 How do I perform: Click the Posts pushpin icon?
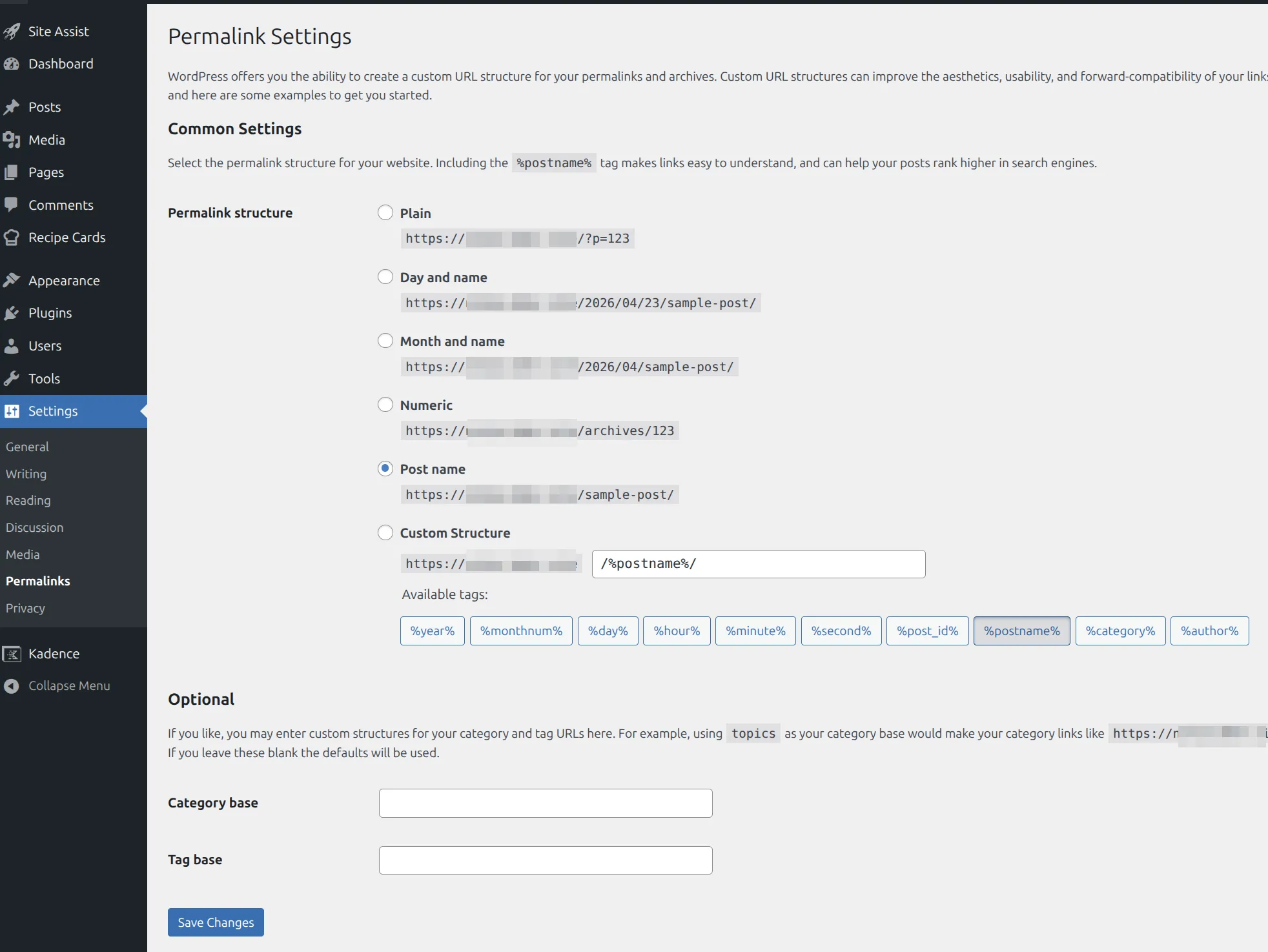pos(12,107)
